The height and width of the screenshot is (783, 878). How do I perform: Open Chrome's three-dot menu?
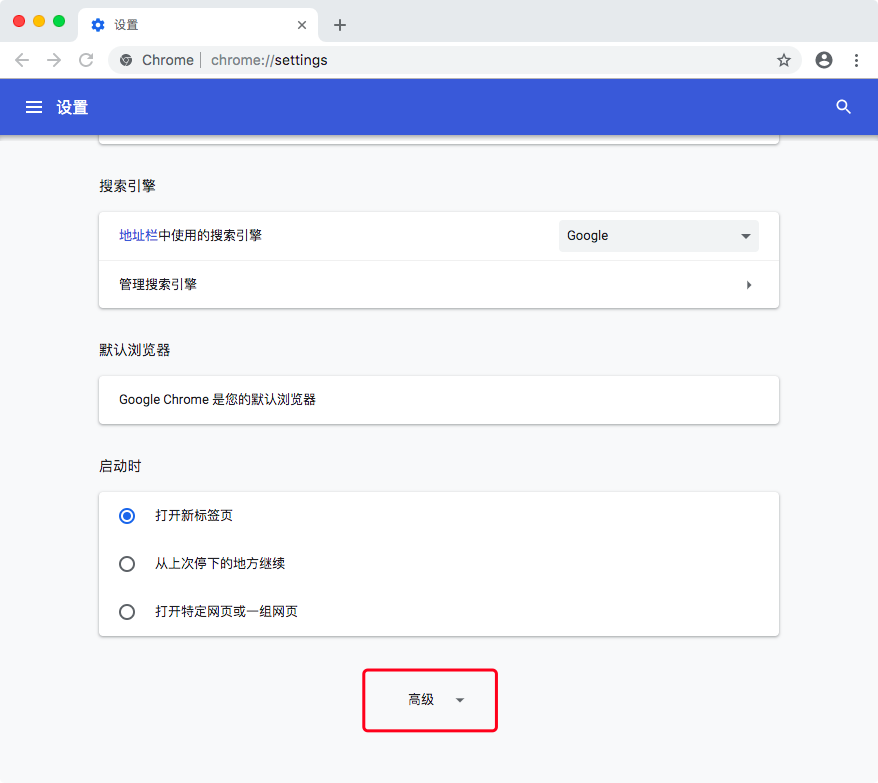coord(857,60)
